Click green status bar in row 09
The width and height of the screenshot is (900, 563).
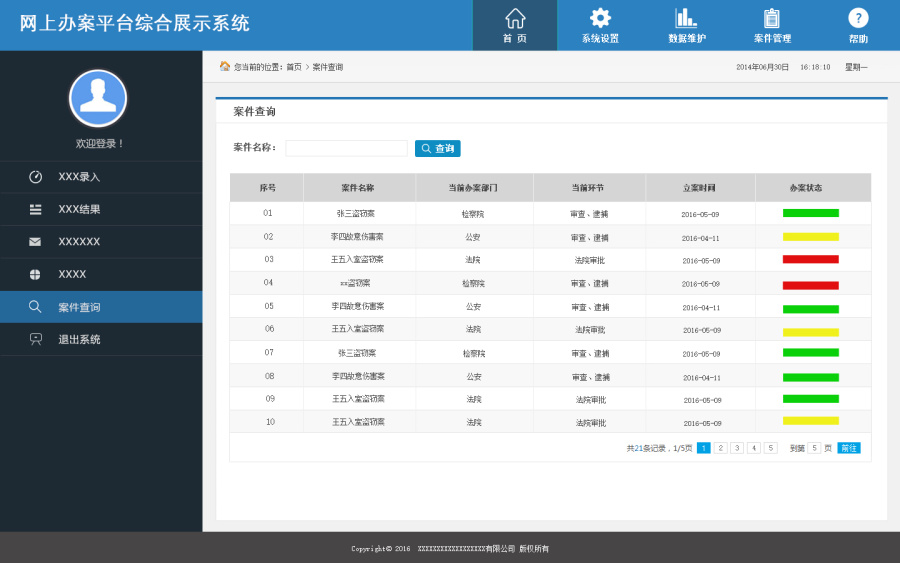(x=810, y=399)
